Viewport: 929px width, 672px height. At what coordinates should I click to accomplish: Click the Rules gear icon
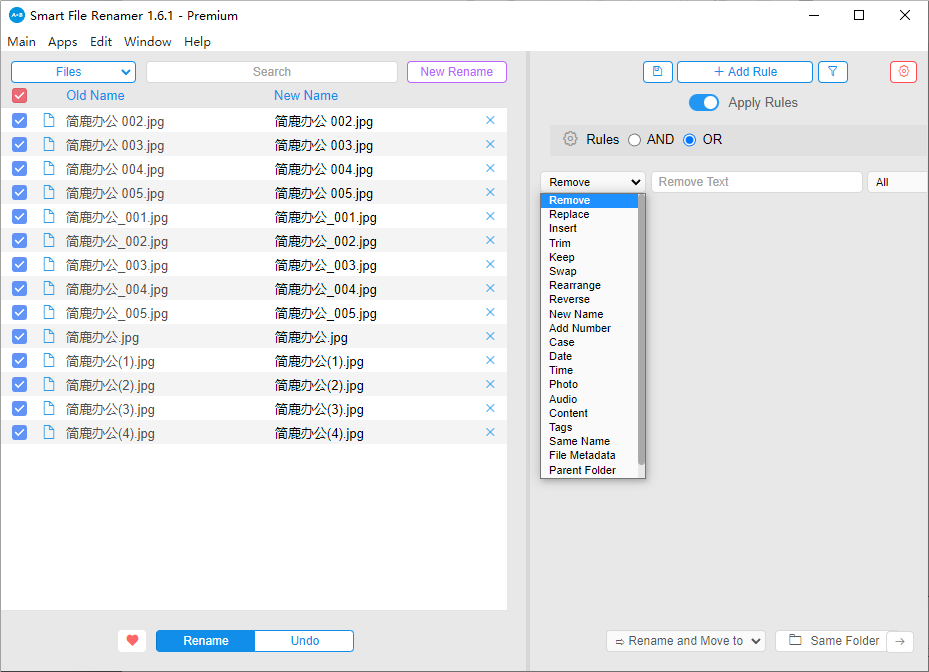point(570,139)
